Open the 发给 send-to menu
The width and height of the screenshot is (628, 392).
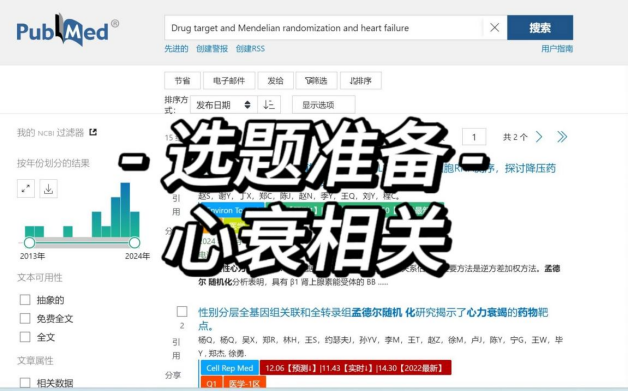pos(276,80)
